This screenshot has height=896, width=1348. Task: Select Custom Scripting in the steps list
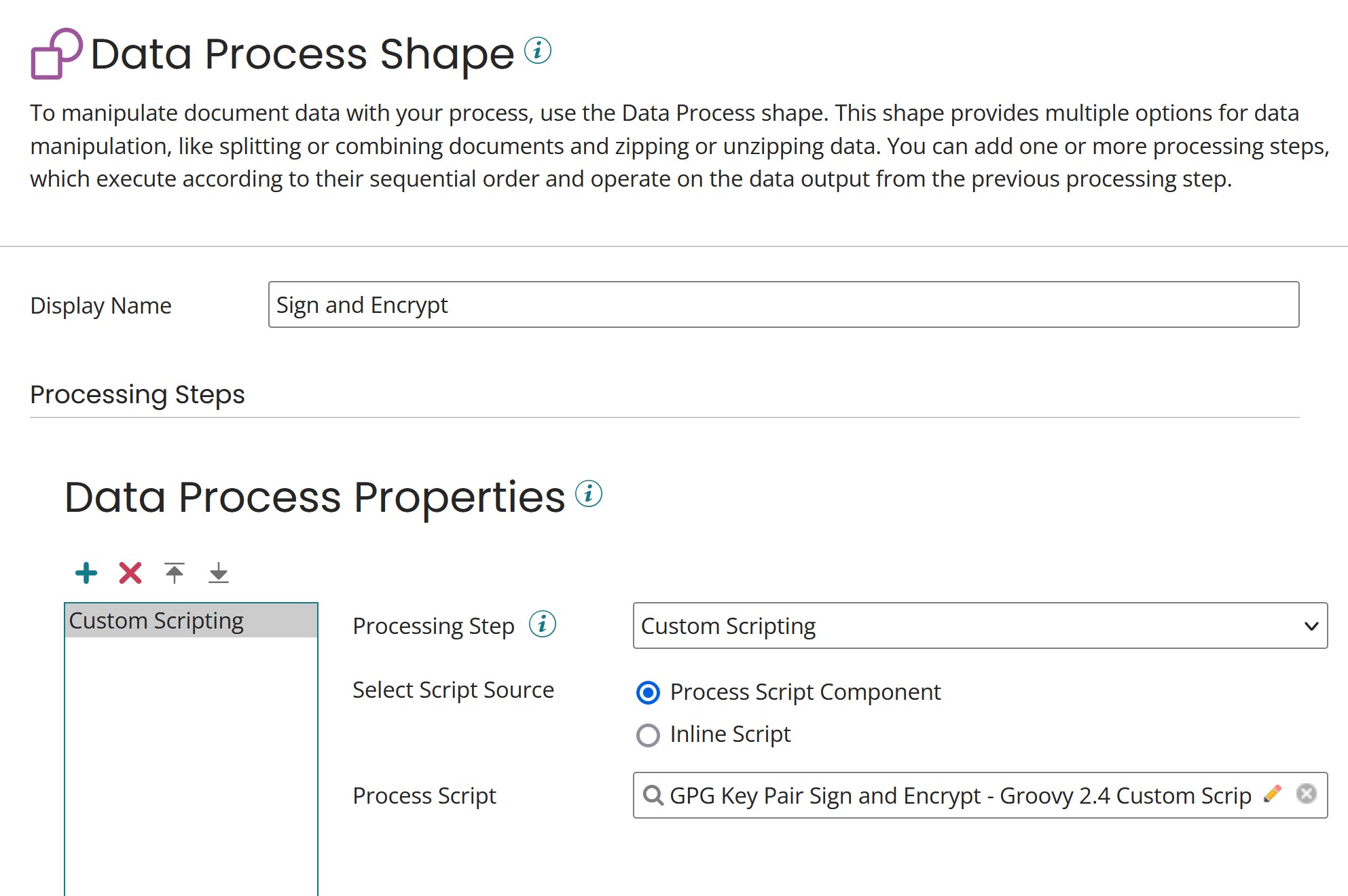pyautogui.click(x=158, y=620)
